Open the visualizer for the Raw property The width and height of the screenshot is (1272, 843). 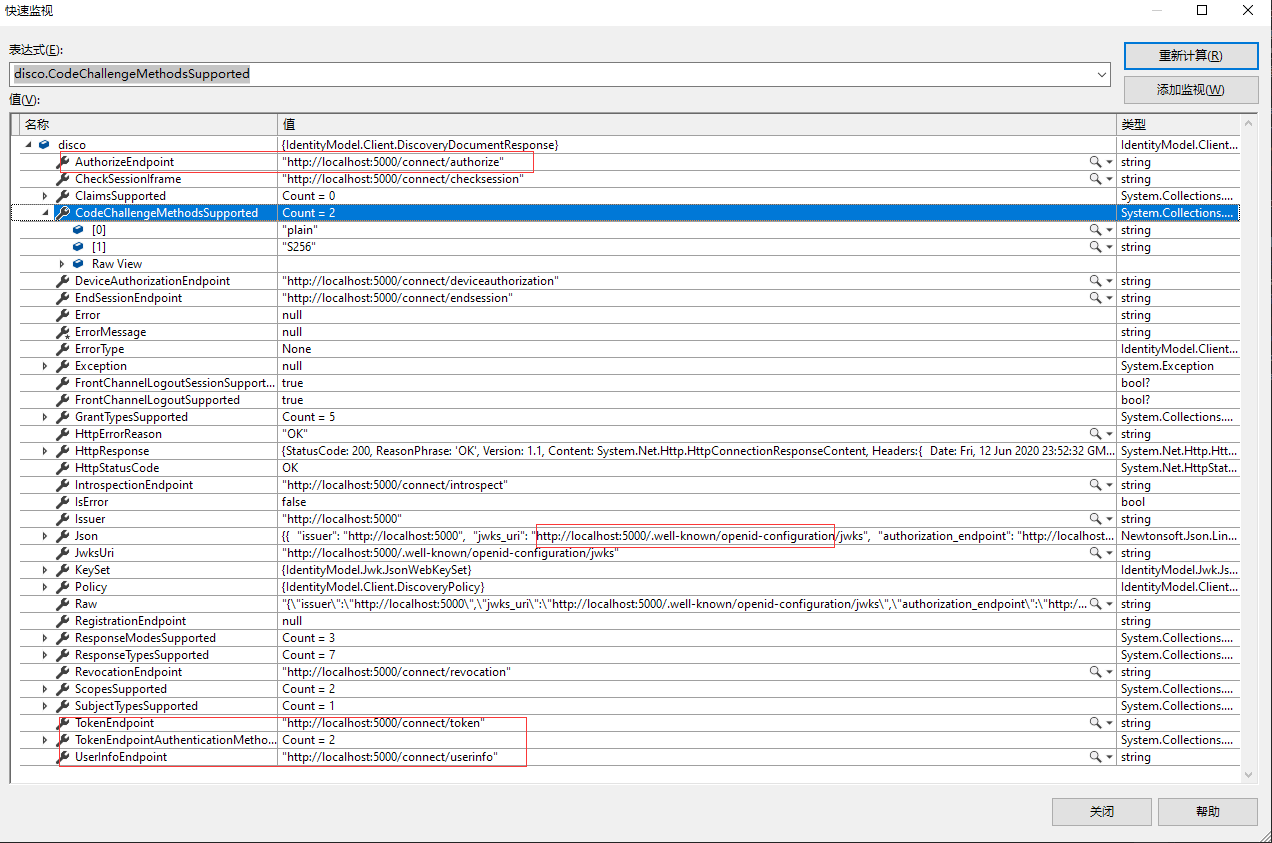tap(1100, 603)
